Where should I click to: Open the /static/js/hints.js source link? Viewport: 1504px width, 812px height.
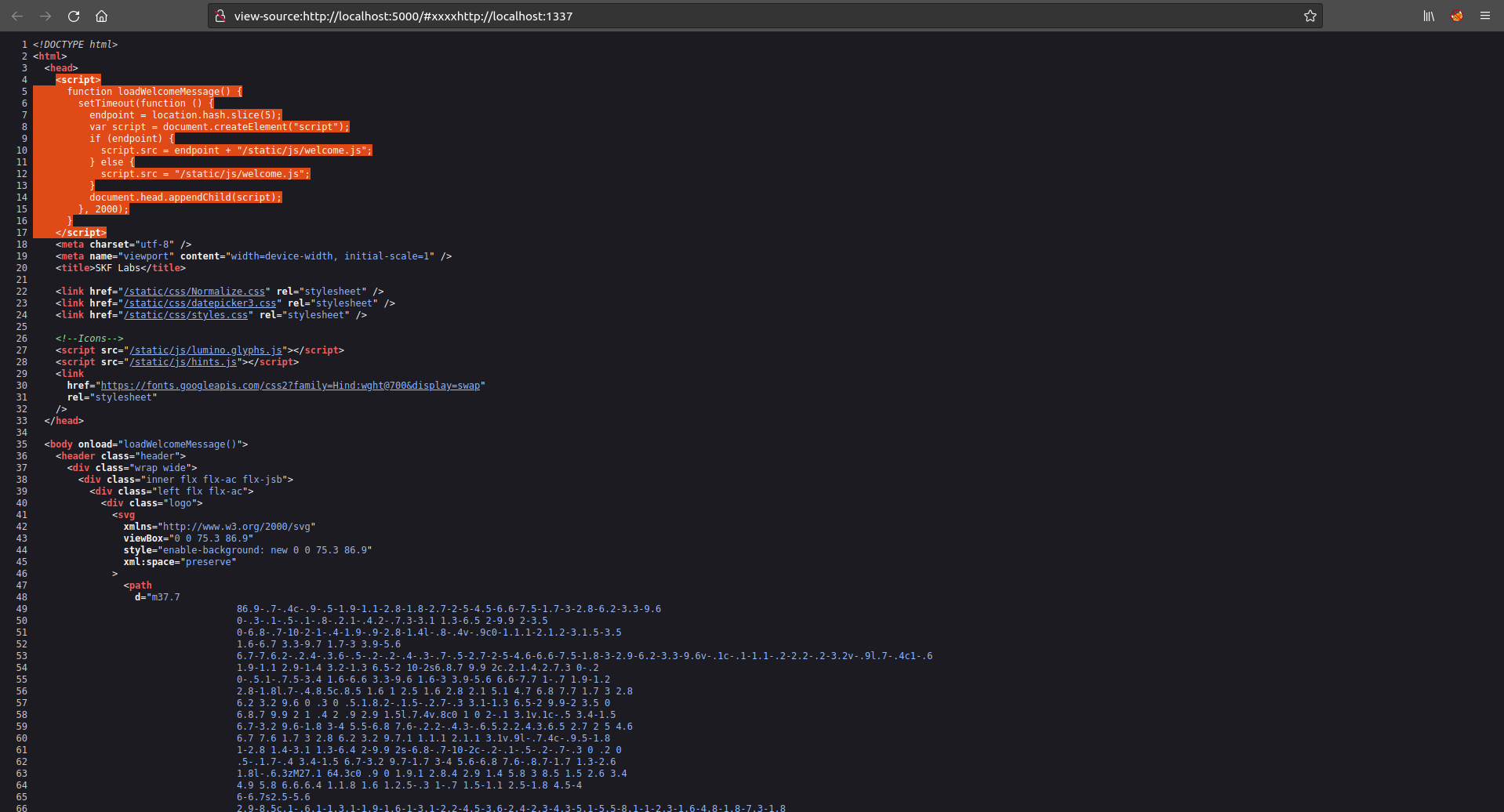coord(183,362)
